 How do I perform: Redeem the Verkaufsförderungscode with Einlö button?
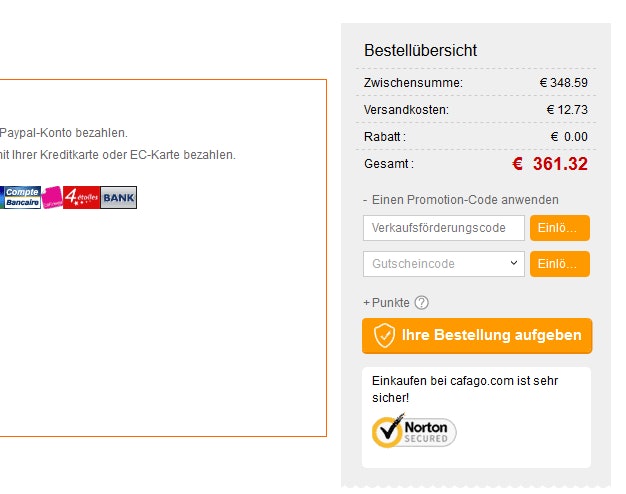(x=560, y=228)
